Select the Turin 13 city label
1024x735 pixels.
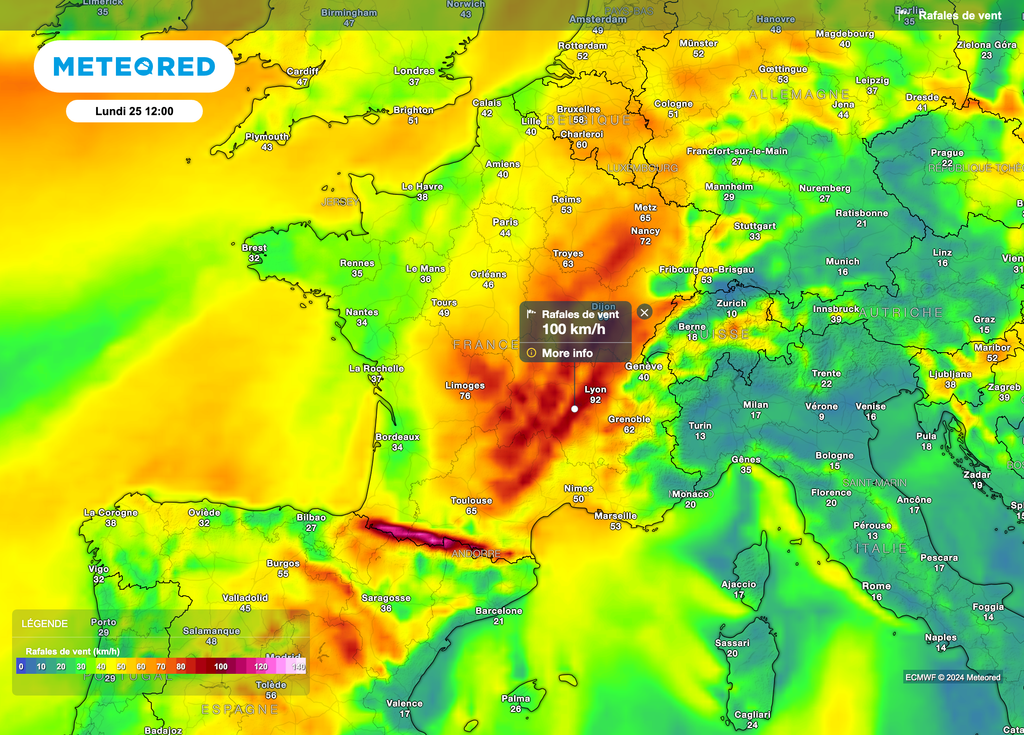click(x=700, y=431)
